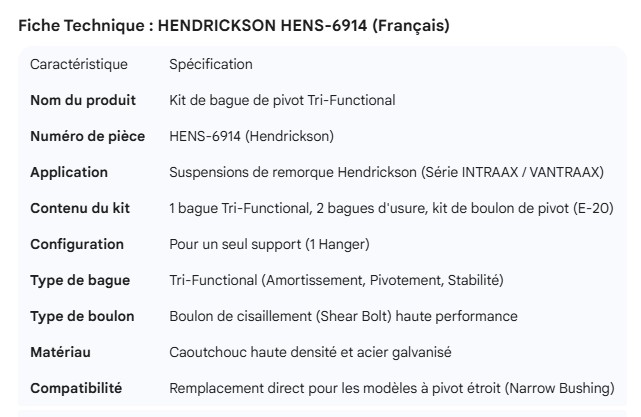Select the Type de boulon label
This screenshot has height=417, width=641.
point(82,316)
